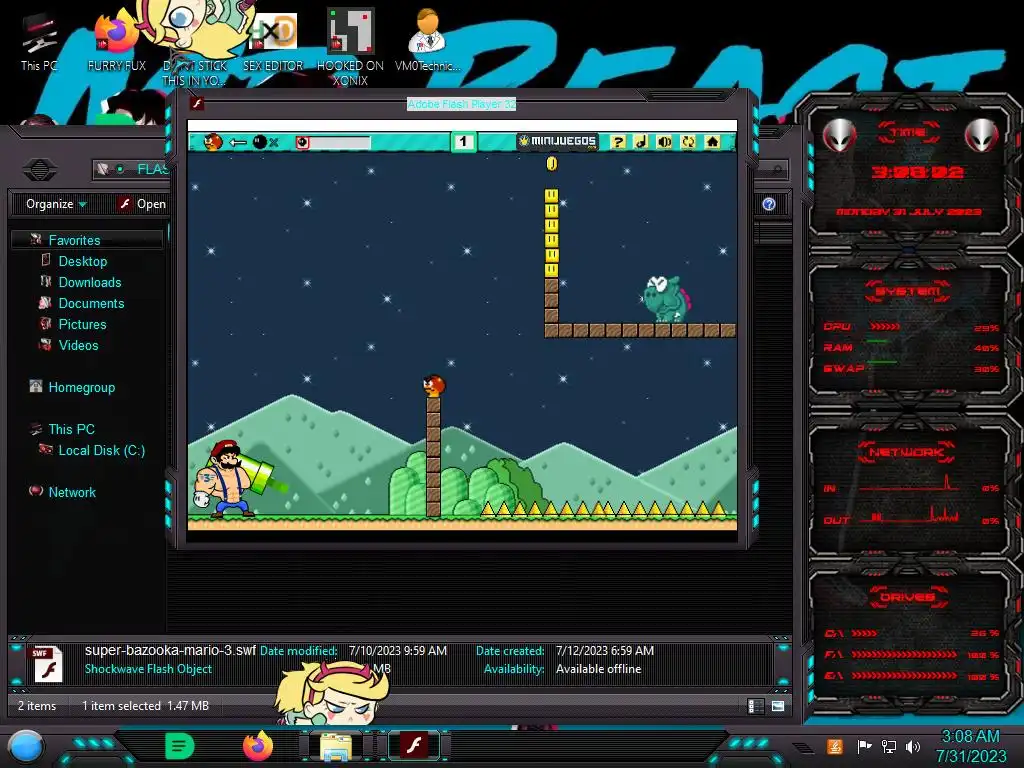The image size is (1024, 768).
Task: Click Open button in Explorer toolbar
Action: click(x=142, y=204)
